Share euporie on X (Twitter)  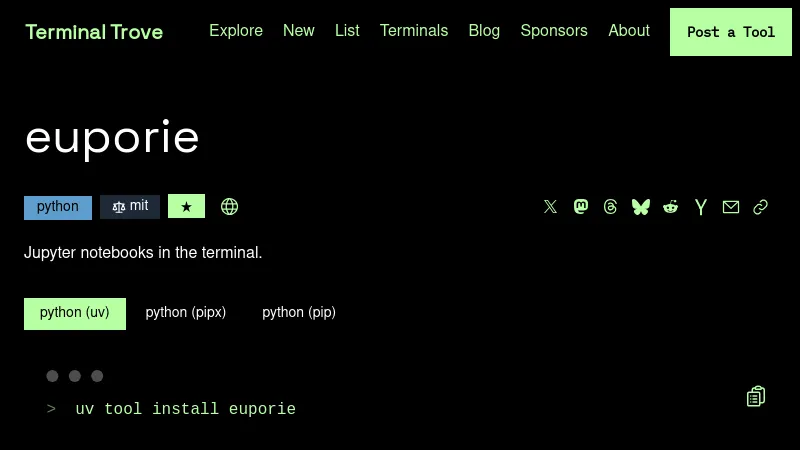coord(550,207)
